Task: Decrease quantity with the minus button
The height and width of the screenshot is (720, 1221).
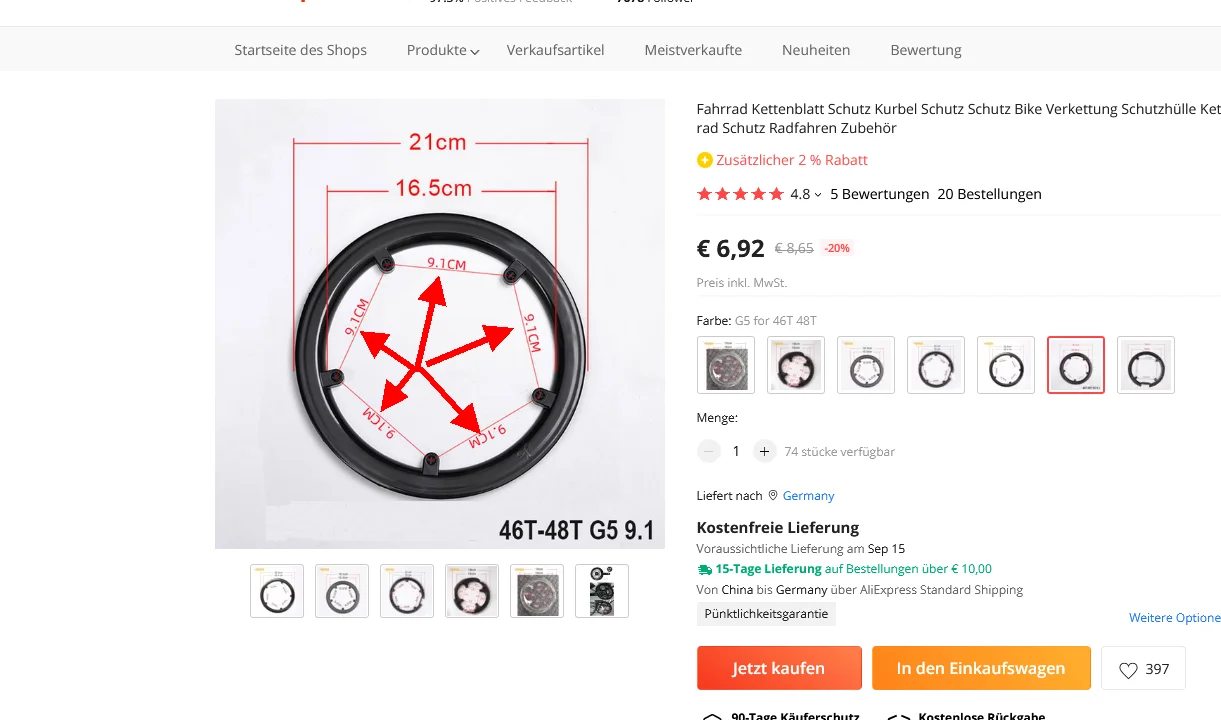Action: pyautogui.click(x=709, y=451)
